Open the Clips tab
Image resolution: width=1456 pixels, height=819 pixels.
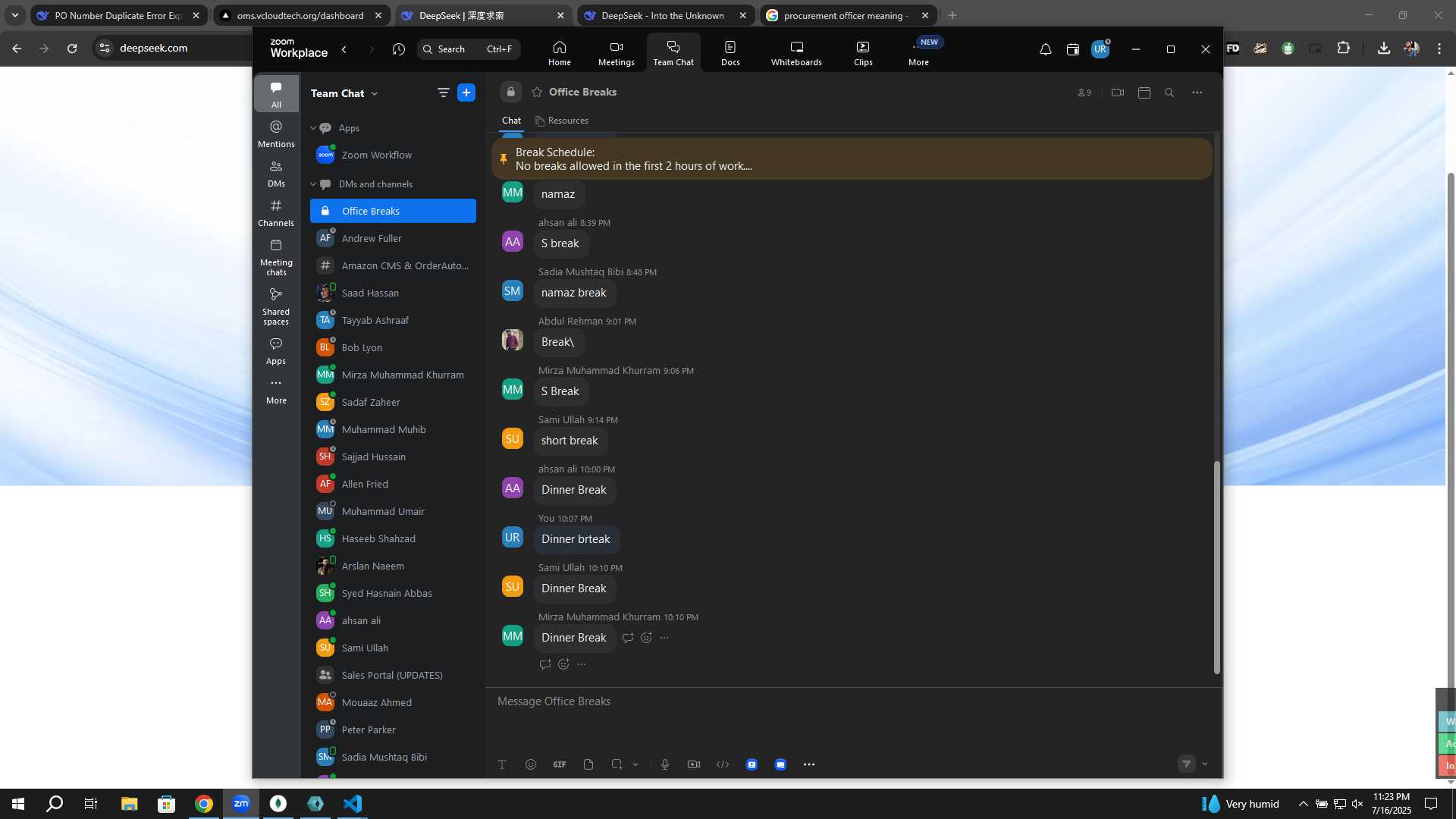point(863,52)
